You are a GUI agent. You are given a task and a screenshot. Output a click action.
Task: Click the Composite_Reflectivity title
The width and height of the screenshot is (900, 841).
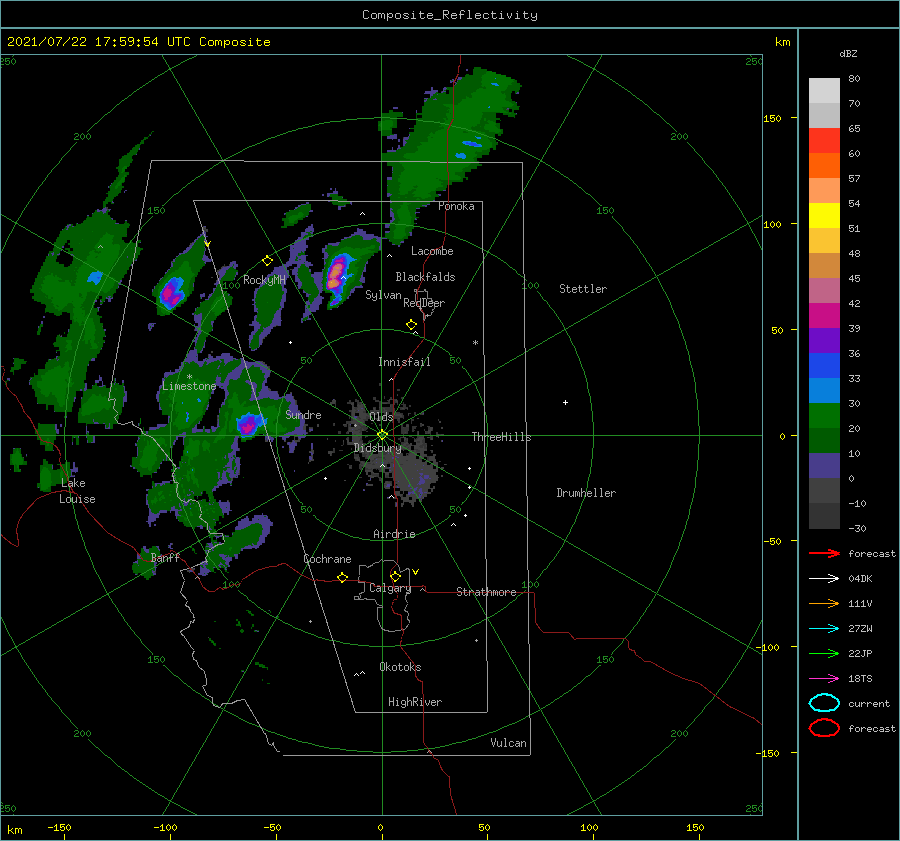pos(450,15)
